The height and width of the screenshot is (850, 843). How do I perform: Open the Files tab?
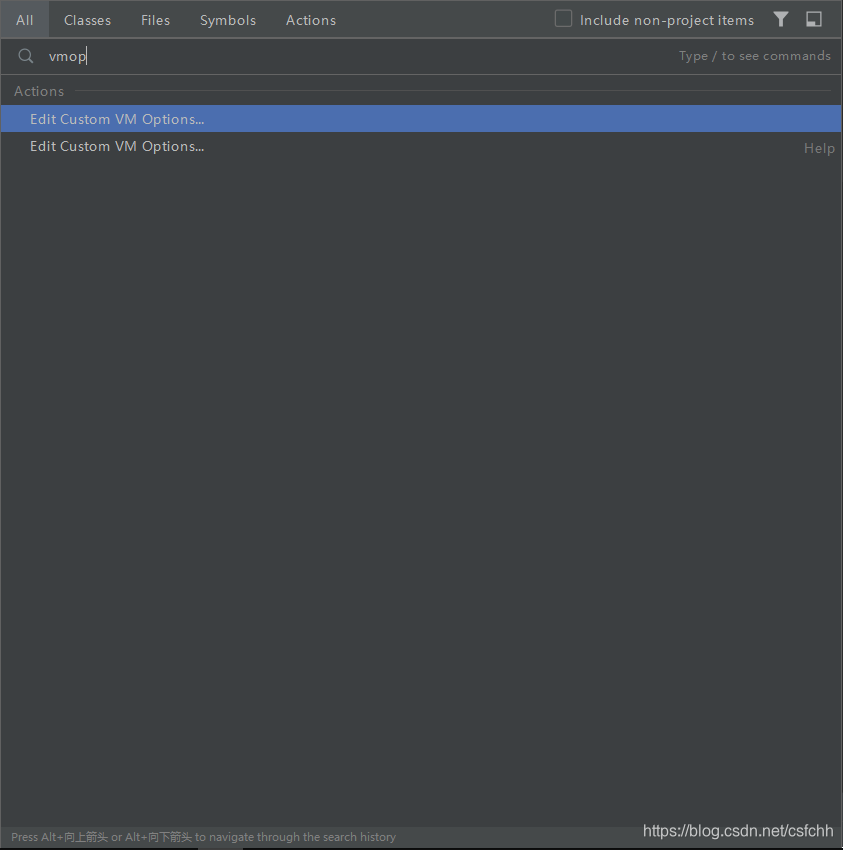coord(156,20)
